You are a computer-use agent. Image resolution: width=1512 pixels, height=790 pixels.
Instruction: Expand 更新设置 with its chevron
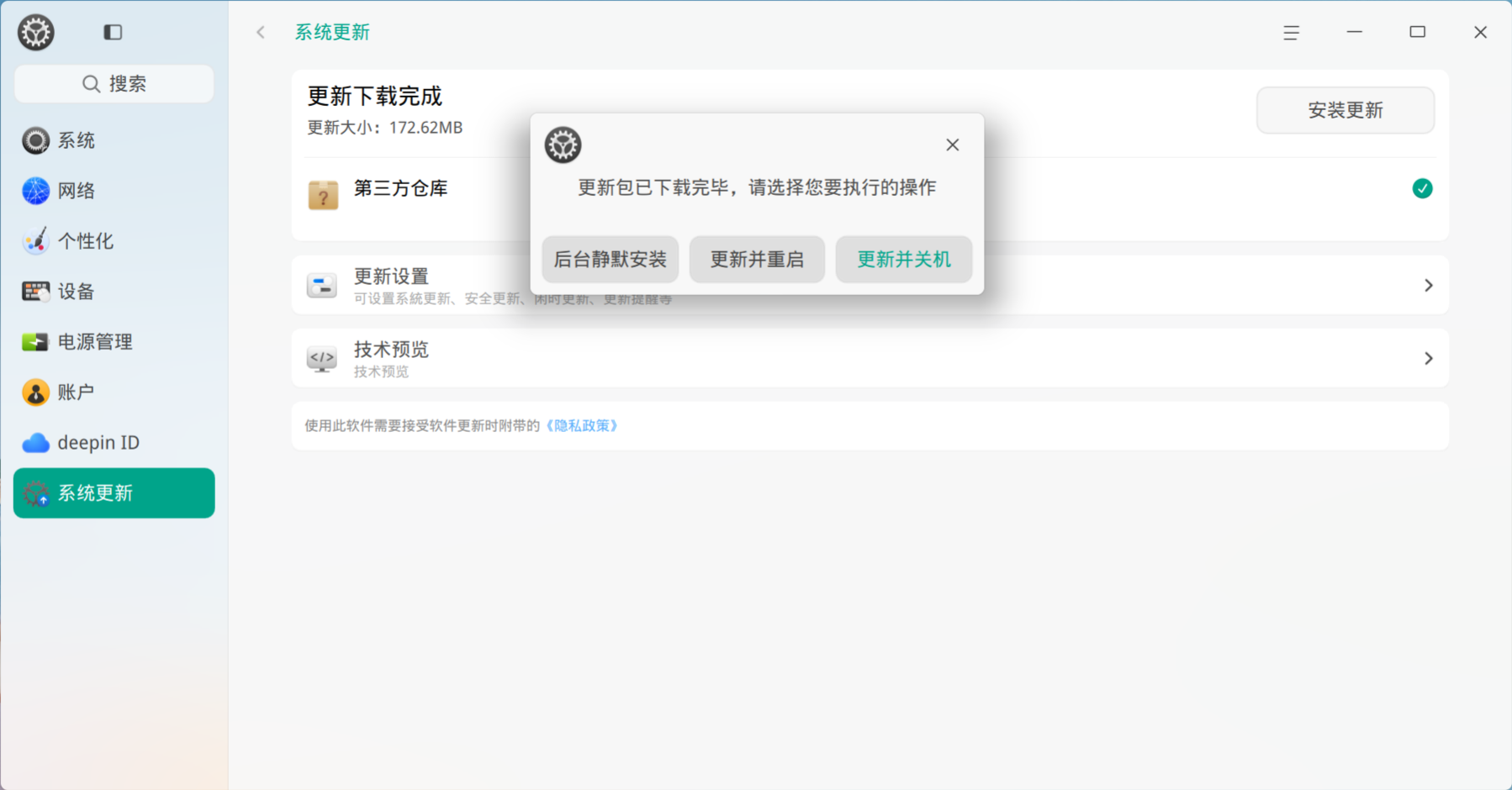pyautogui.click(x=1429, y=286)
